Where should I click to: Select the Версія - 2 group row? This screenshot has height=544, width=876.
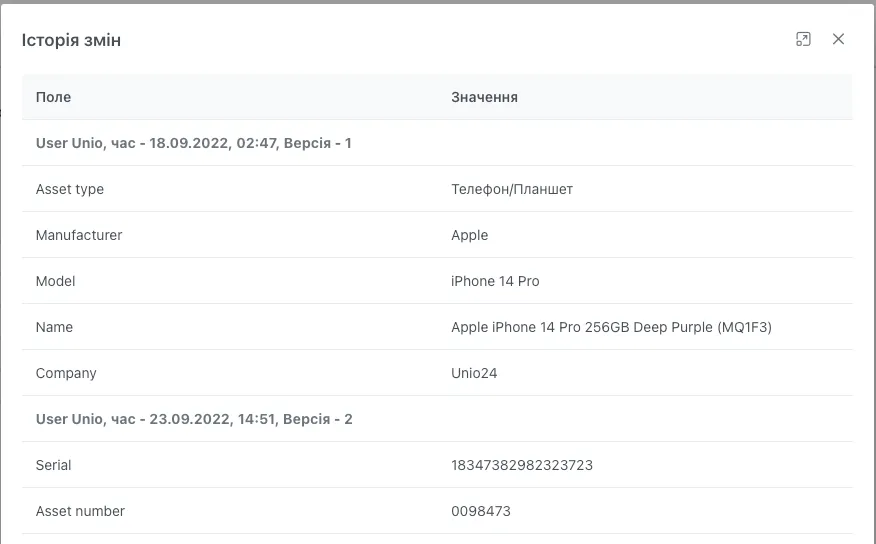[x=194, y=419]
